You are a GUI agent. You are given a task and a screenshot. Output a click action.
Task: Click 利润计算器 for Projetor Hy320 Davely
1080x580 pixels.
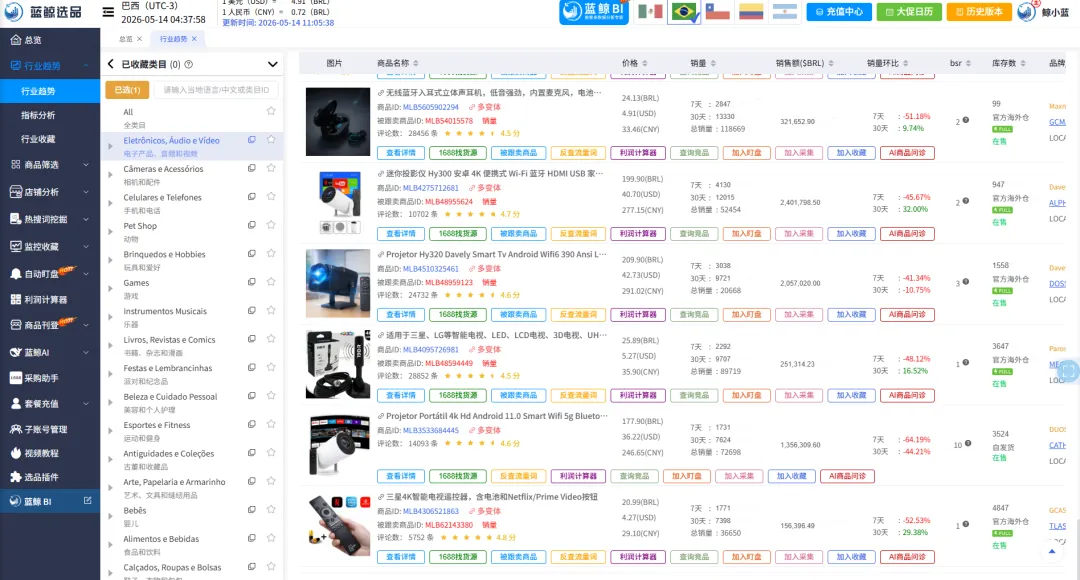638,314
